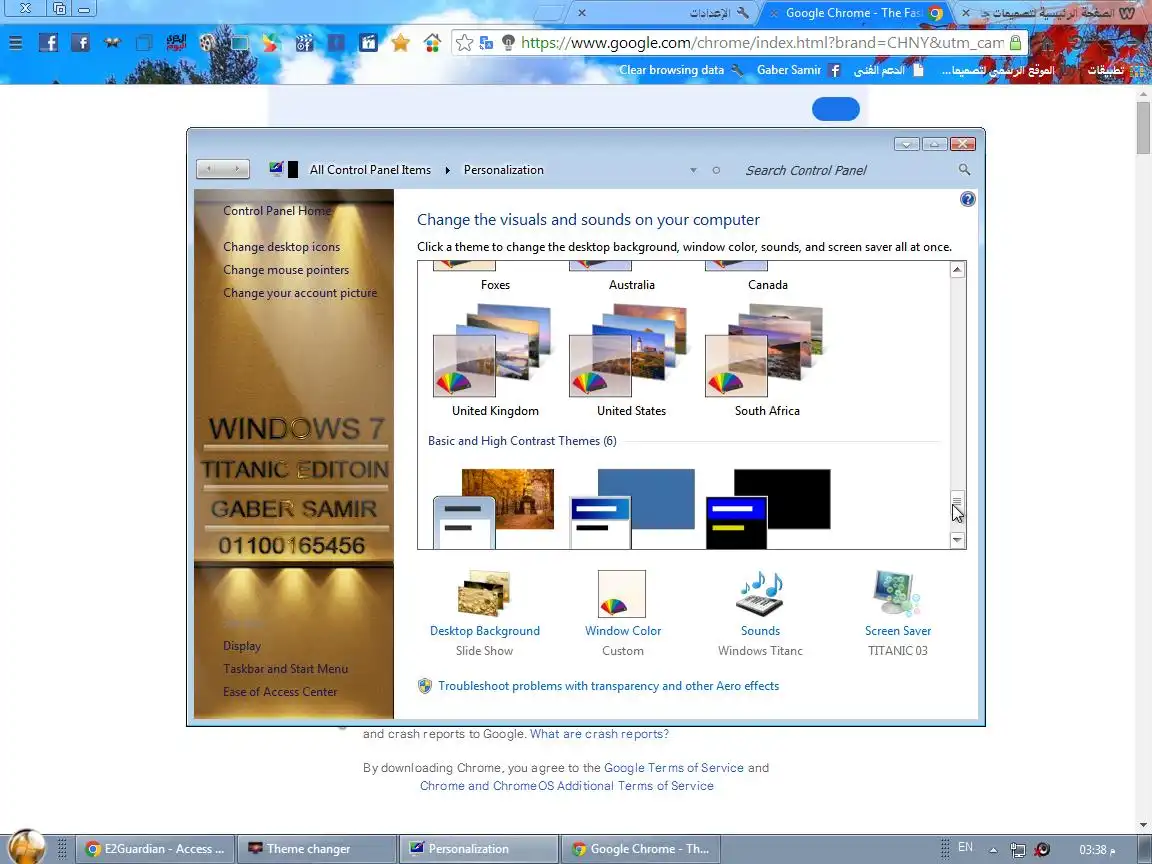
Task: Click the Search Control Panel magnifier icon
Action: [x=964, y=170]
